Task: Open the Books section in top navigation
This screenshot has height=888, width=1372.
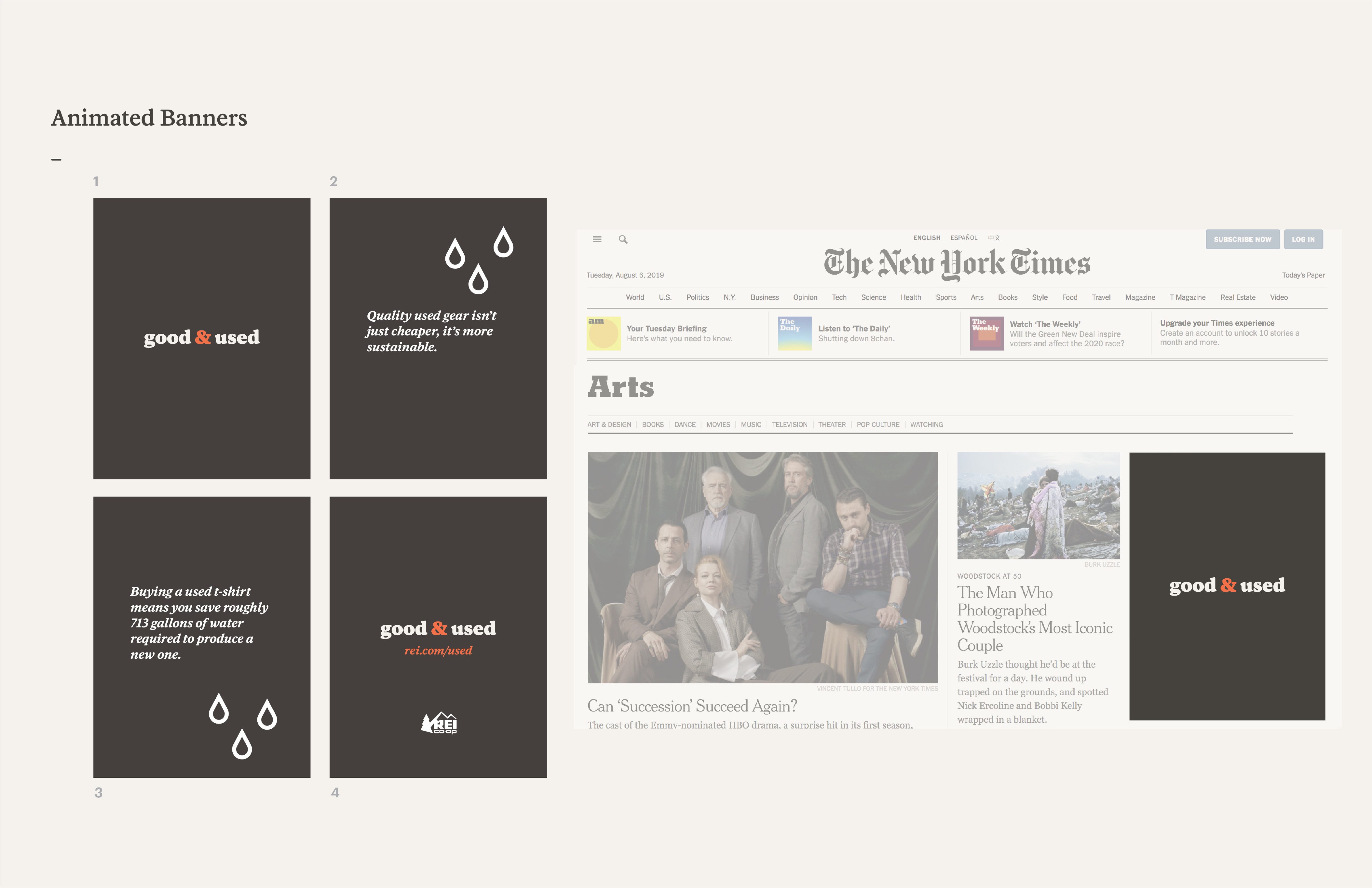Action: [1008, 298]
